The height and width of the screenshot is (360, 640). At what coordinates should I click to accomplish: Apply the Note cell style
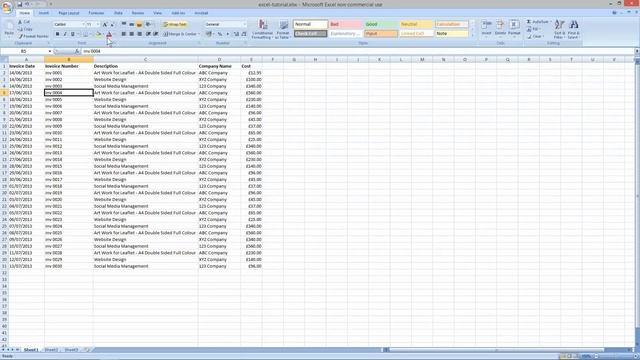[451, 33]
